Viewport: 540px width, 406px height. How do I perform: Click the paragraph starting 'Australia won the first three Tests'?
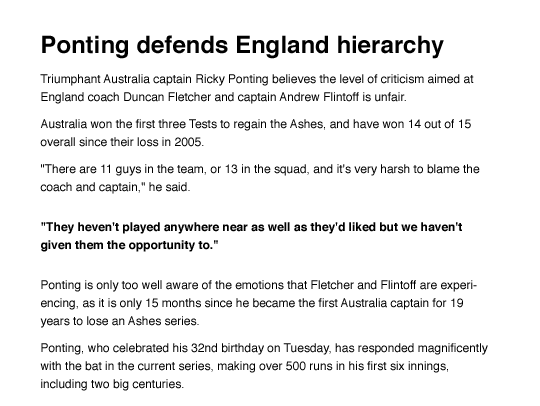[x=256, y=133]
